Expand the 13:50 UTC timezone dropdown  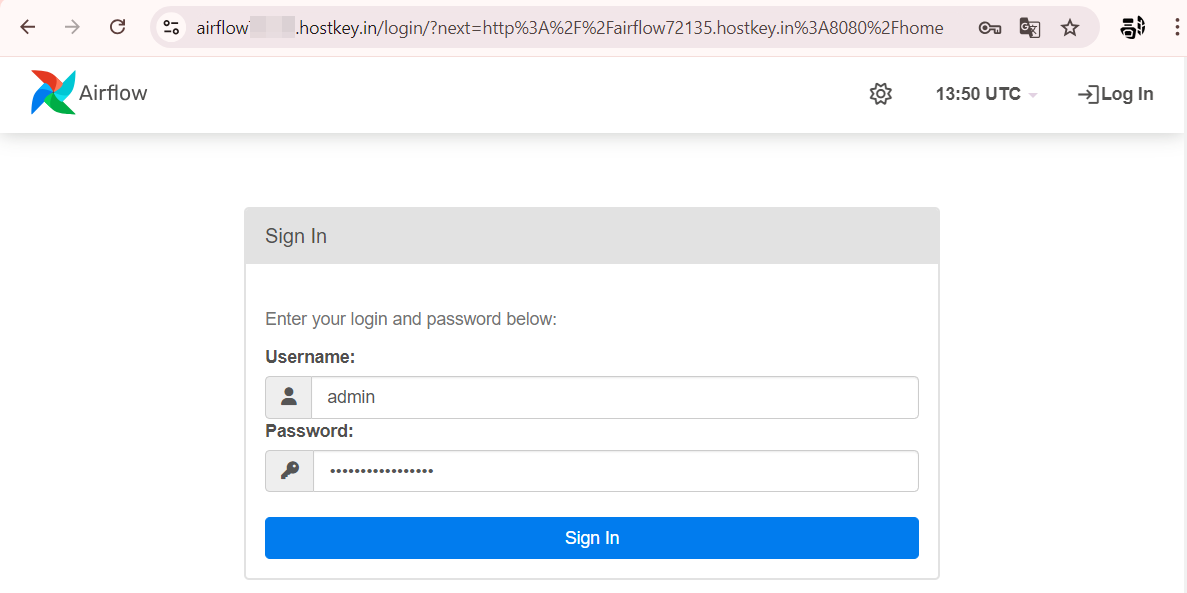click(x=986, y=94)
